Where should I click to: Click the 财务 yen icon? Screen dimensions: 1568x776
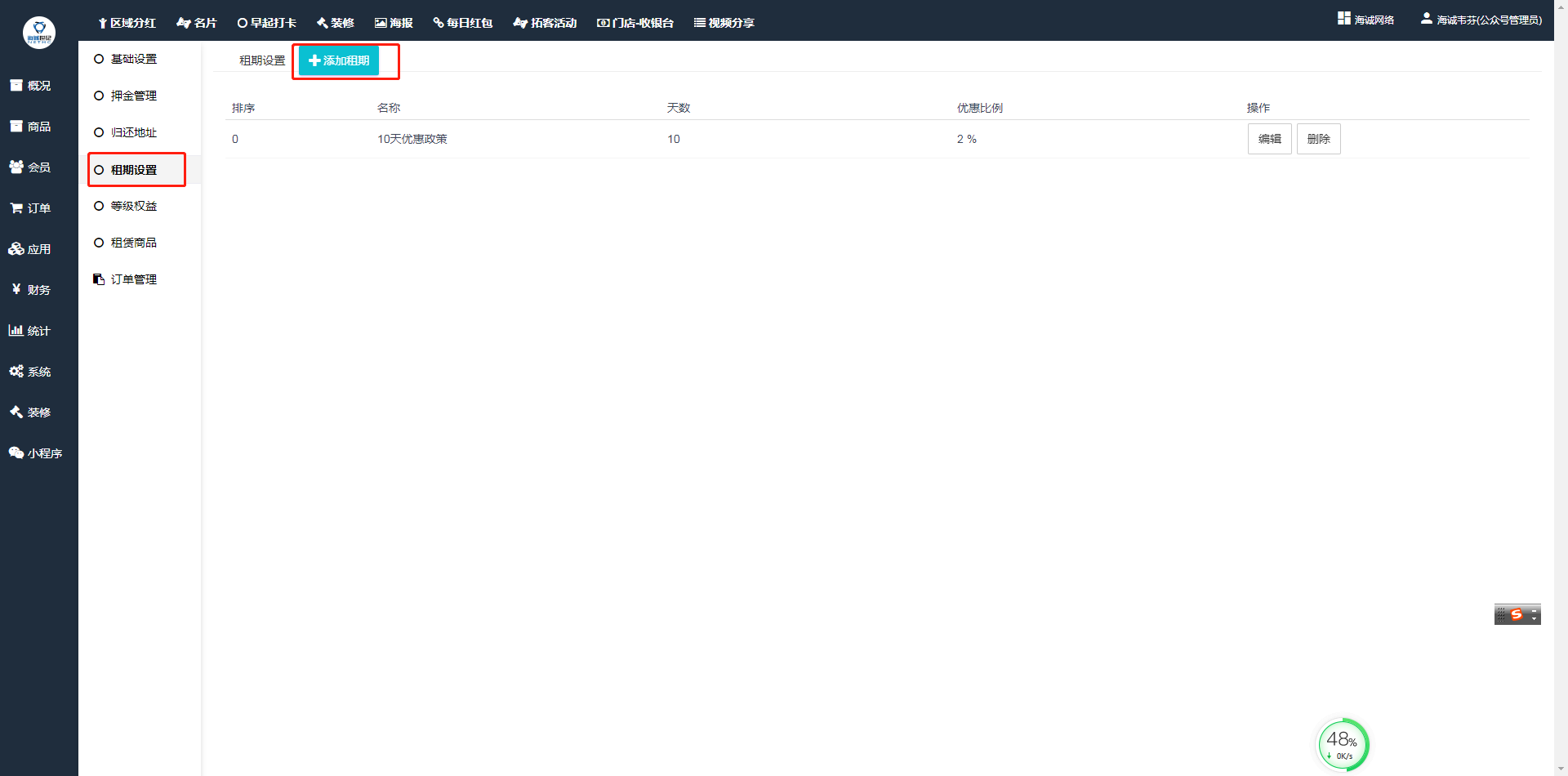click(x=16, y=289)
